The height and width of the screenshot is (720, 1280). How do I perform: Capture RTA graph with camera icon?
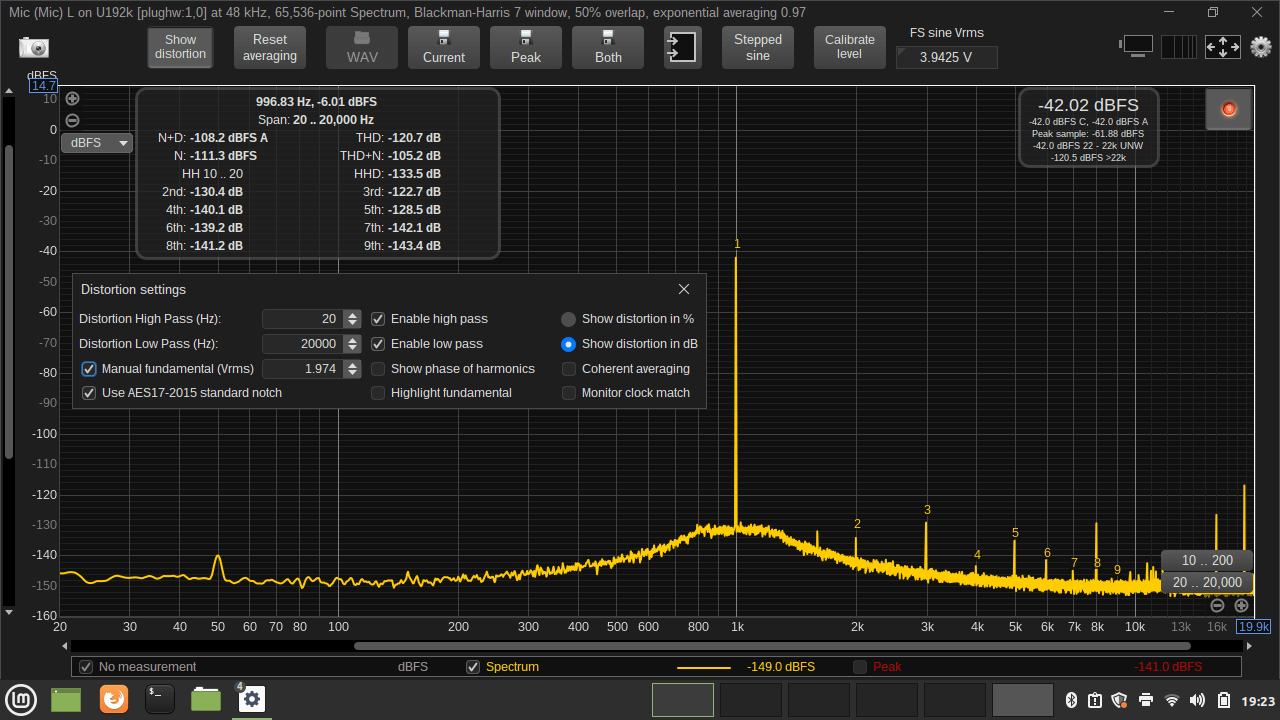(33, 47)
